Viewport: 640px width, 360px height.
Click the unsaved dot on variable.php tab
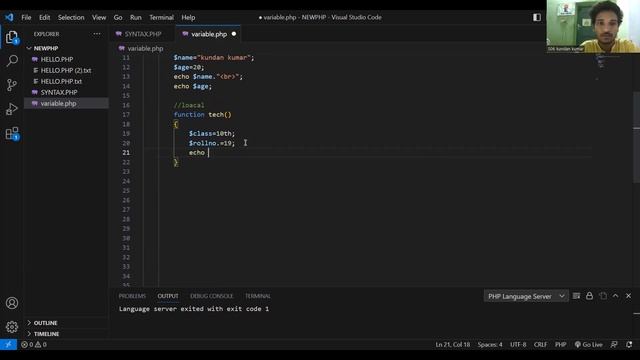[234, 34]
